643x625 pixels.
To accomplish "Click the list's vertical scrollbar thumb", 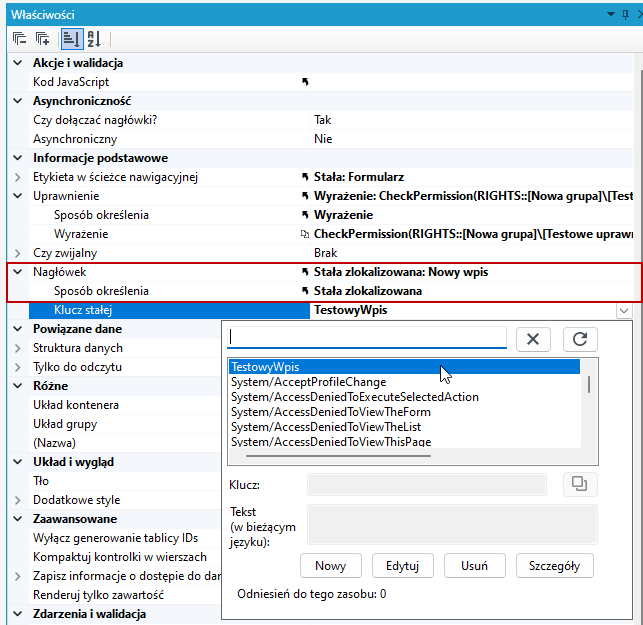I will point(589,385).
